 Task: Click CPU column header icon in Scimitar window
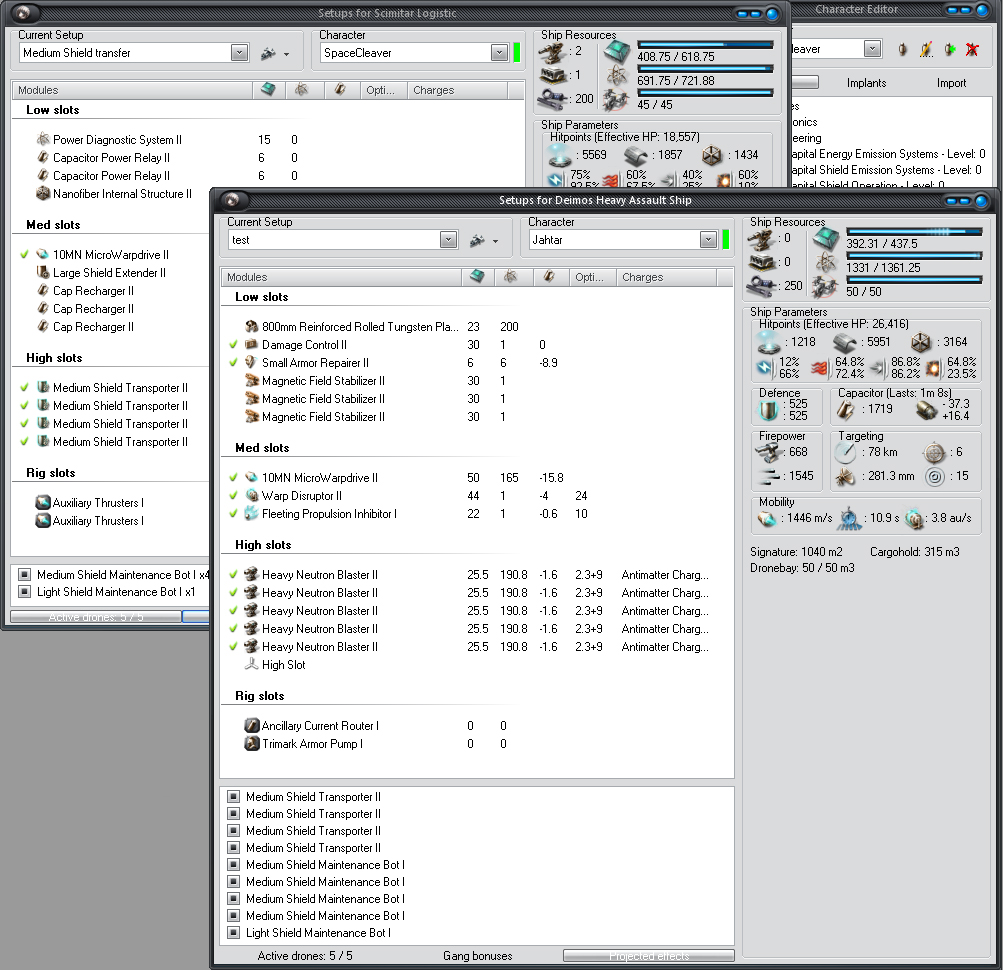pyautogui.click(x=268, y=90)
